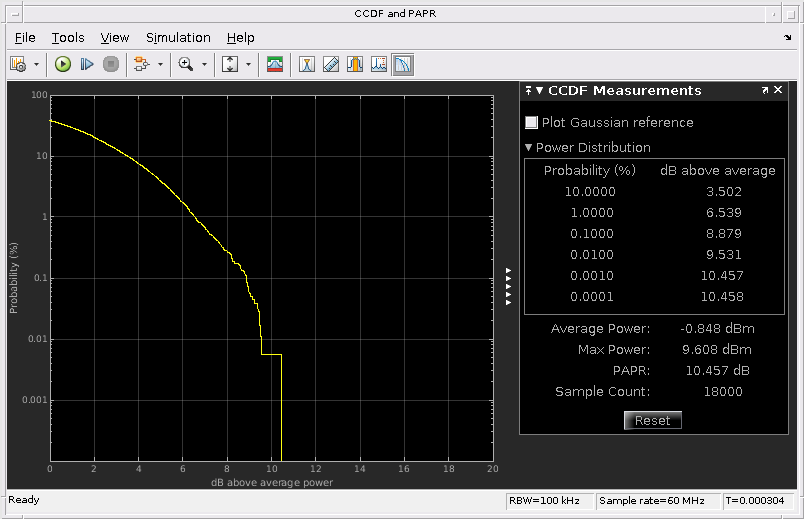Viewport: 804px width, 519px height.
Task: Open the block highlight dropdown arrow
Action: 160,65
